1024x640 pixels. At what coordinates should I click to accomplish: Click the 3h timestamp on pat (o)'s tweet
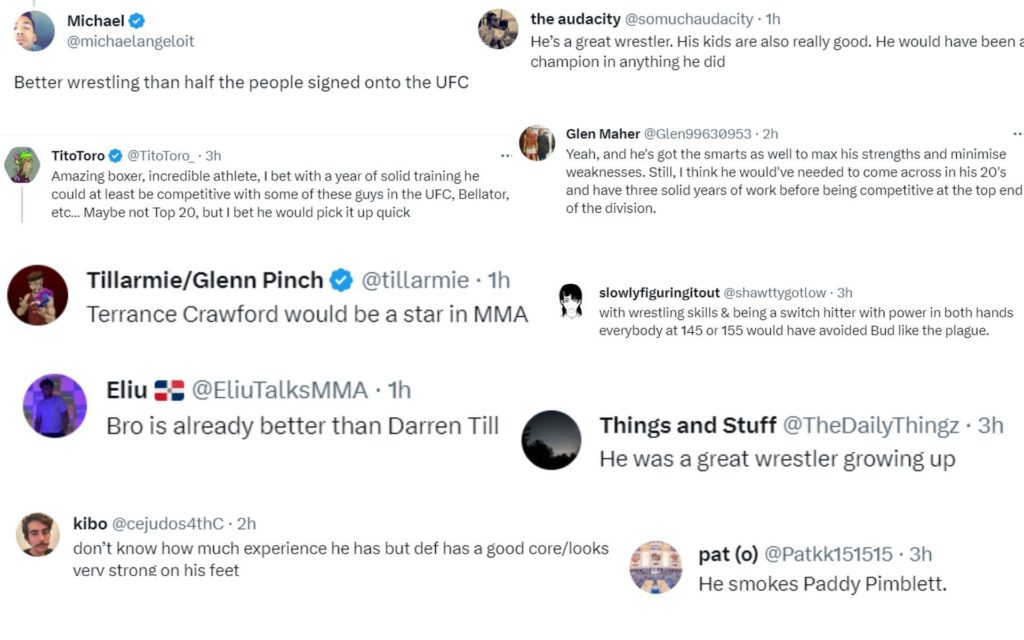[x=920, y=554]
